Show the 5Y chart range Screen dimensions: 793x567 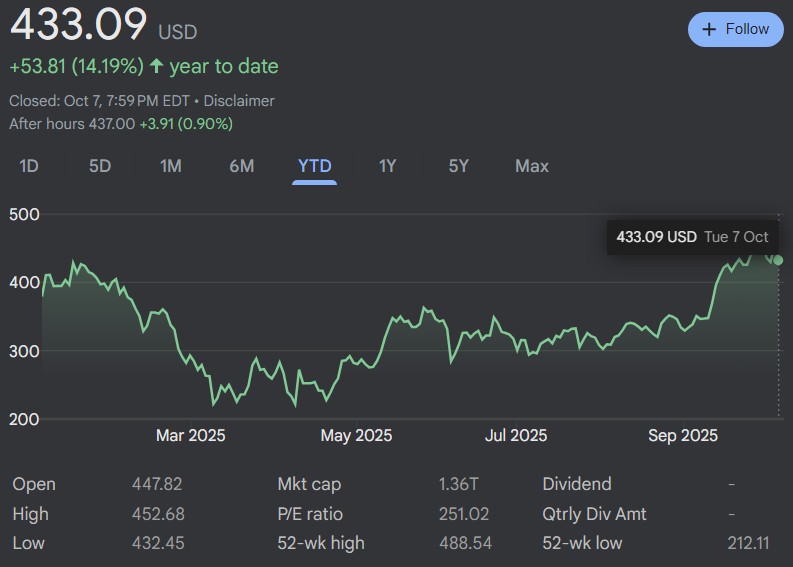point(458,166)
